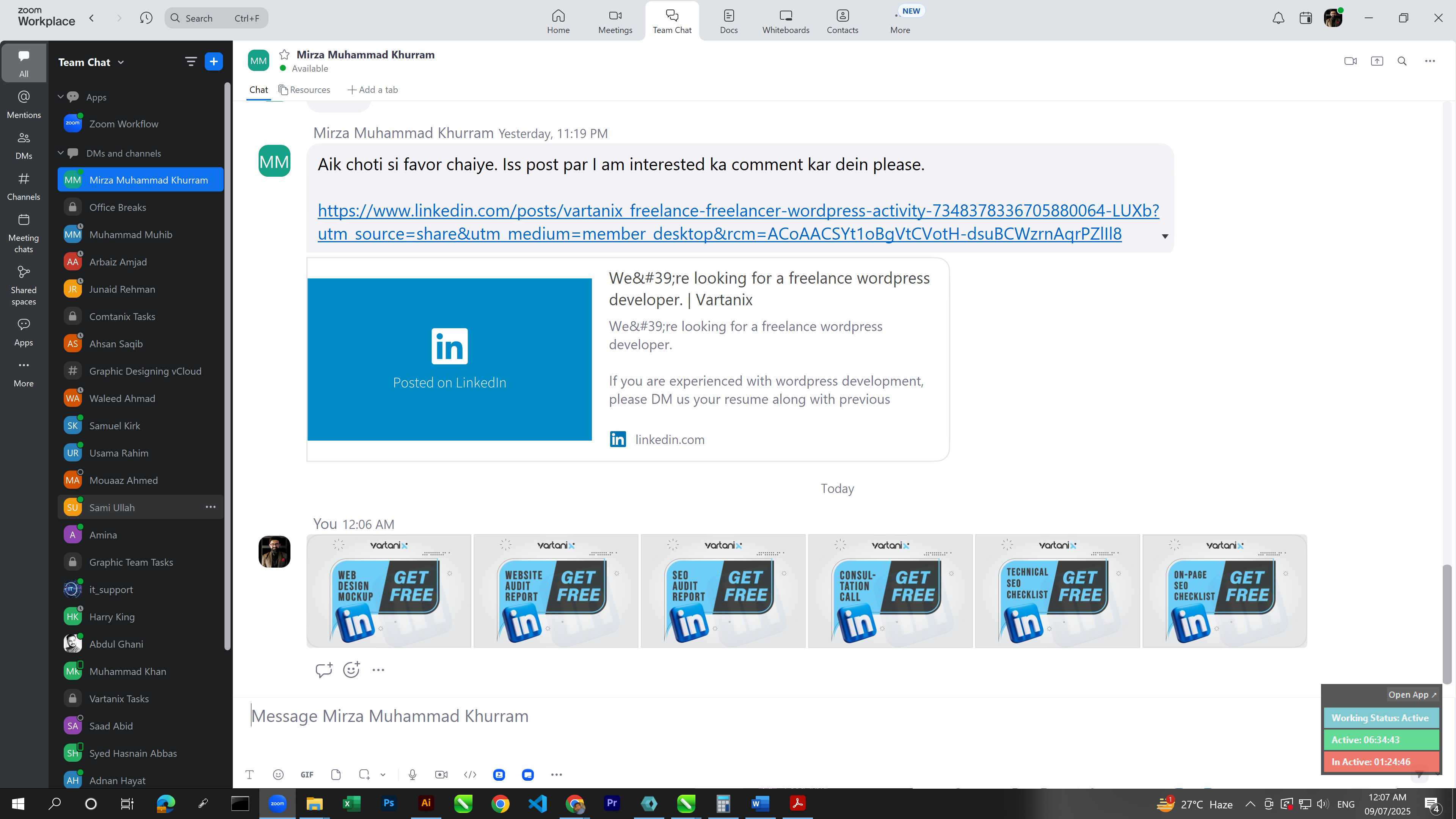Open GIF picker in composer

pyautogui.click(x=307, y=774)
